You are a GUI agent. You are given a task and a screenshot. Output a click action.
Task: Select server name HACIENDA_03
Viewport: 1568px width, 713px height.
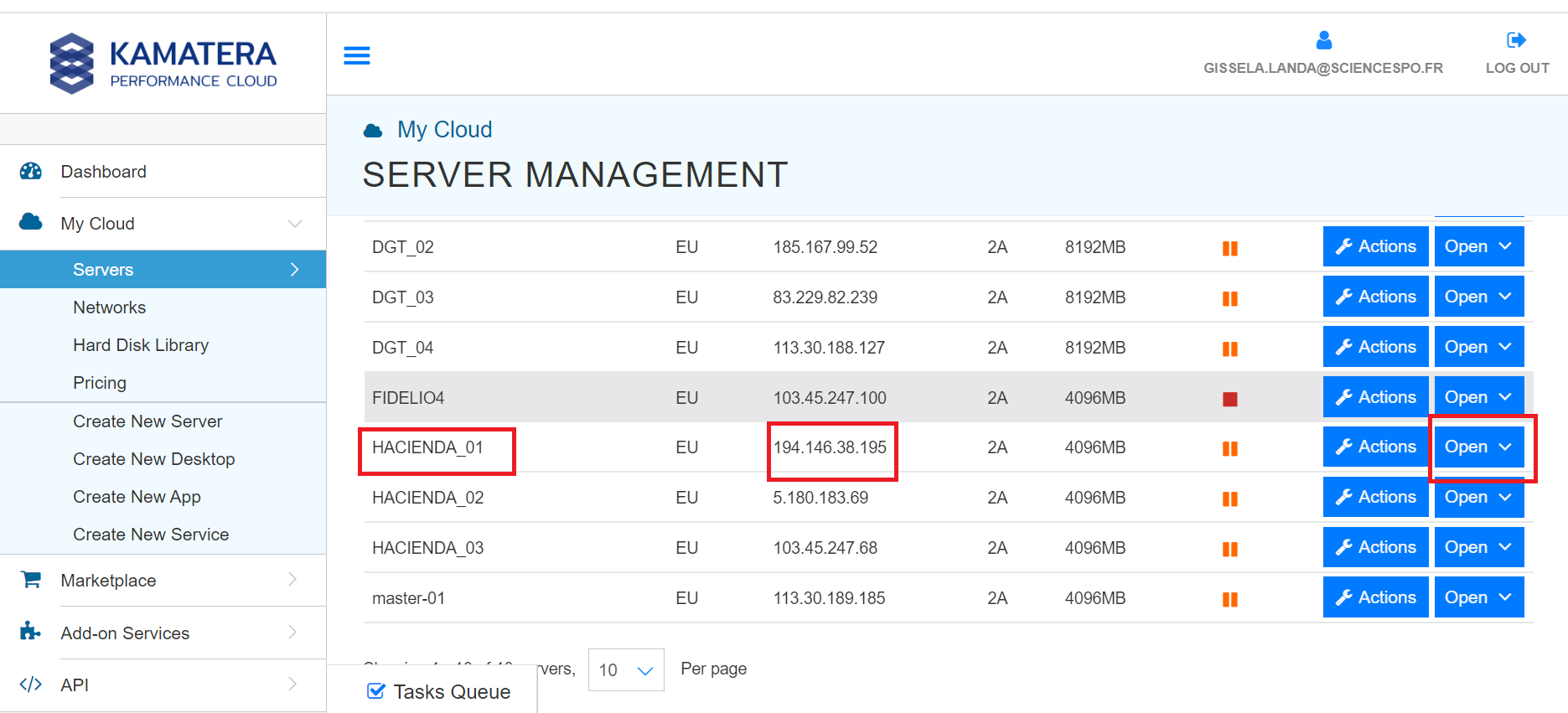click(427, 548)
